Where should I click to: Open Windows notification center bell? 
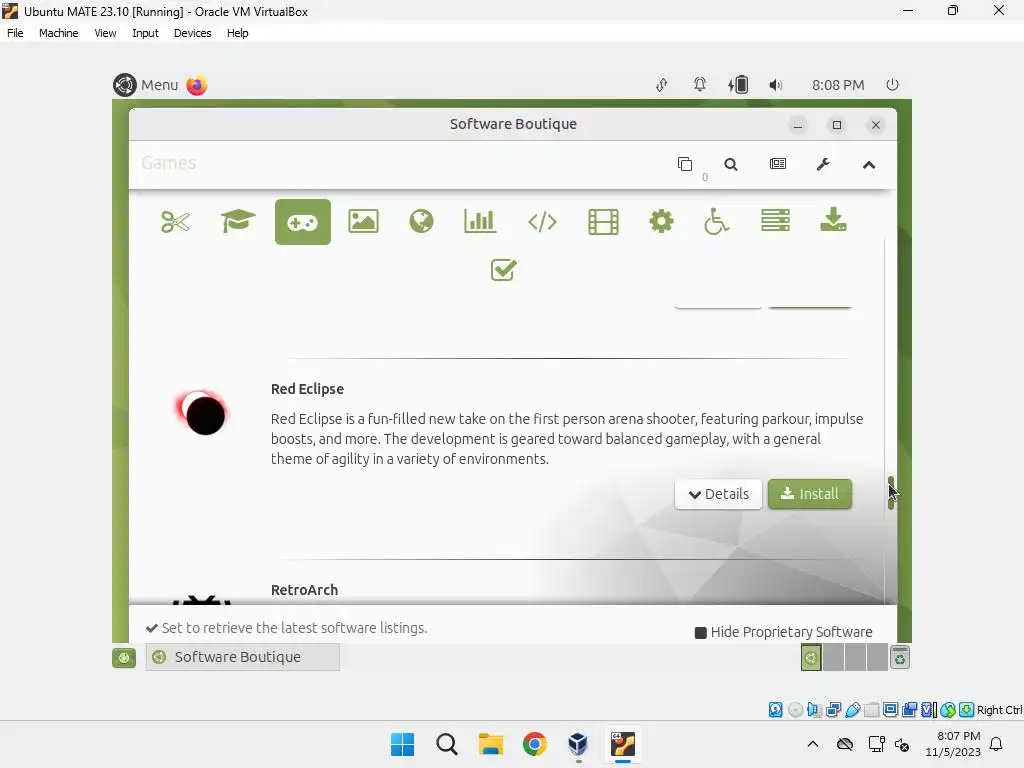(x=996, y=744)
